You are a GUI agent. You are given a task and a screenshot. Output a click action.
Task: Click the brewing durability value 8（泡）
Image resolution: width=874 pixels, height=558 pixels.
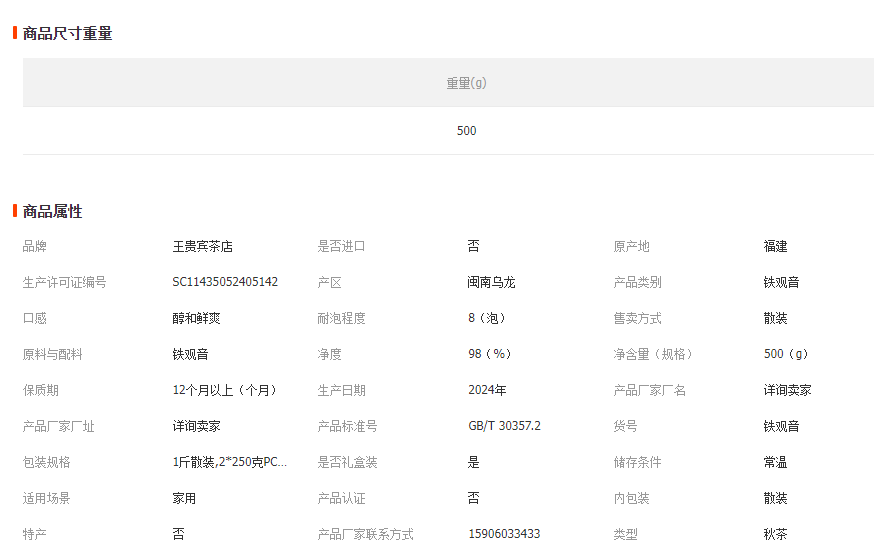487,318
